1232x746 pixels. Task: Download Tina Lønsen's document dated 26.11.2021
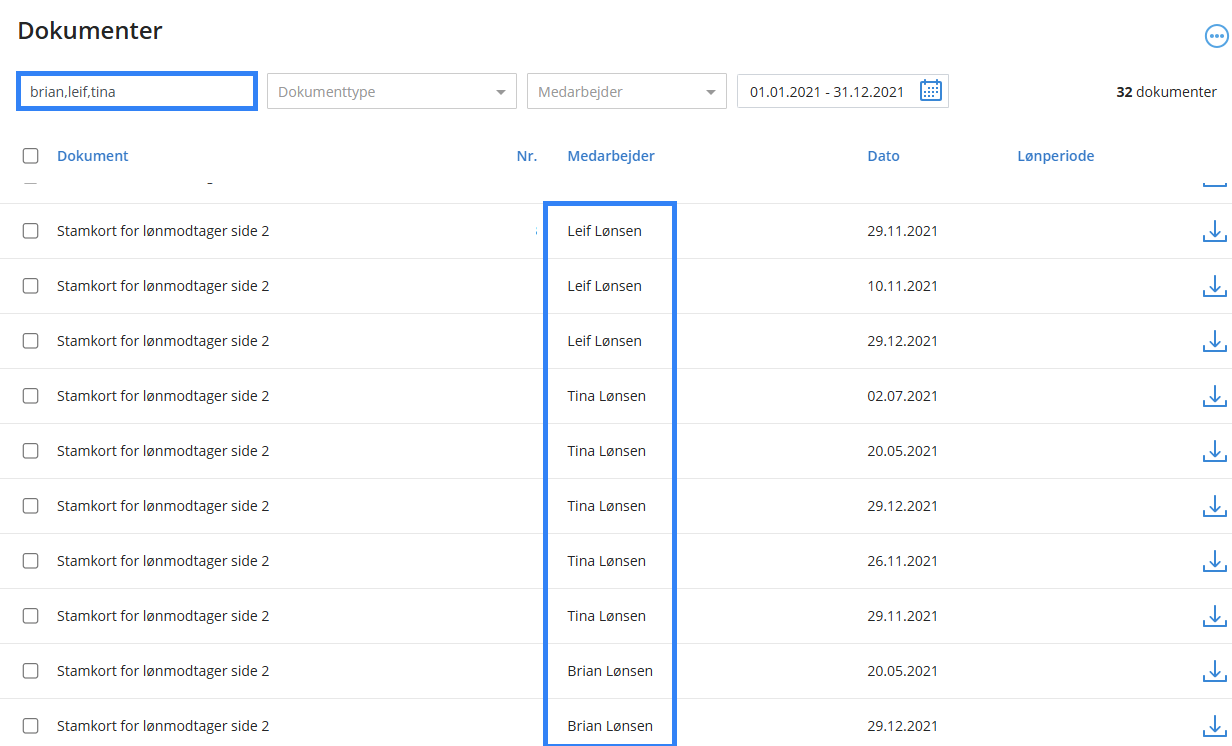click(x=1213, y=561)
